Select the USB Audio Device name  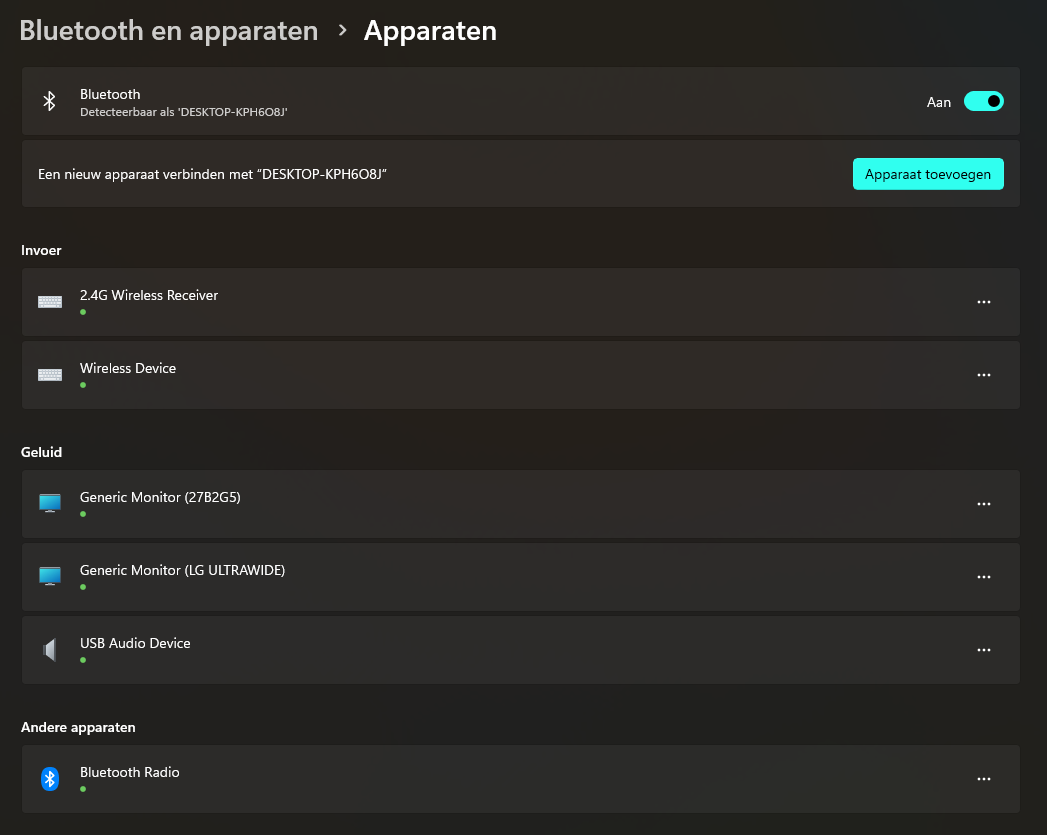point(135,643)
